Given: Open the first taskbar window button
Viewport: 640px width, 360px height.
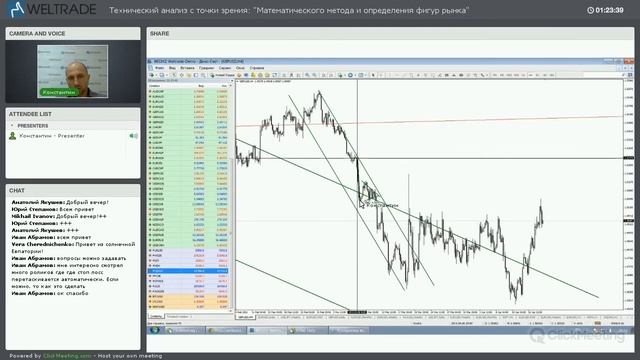Looking at the screenshot, I should click(x=184, y=330).
